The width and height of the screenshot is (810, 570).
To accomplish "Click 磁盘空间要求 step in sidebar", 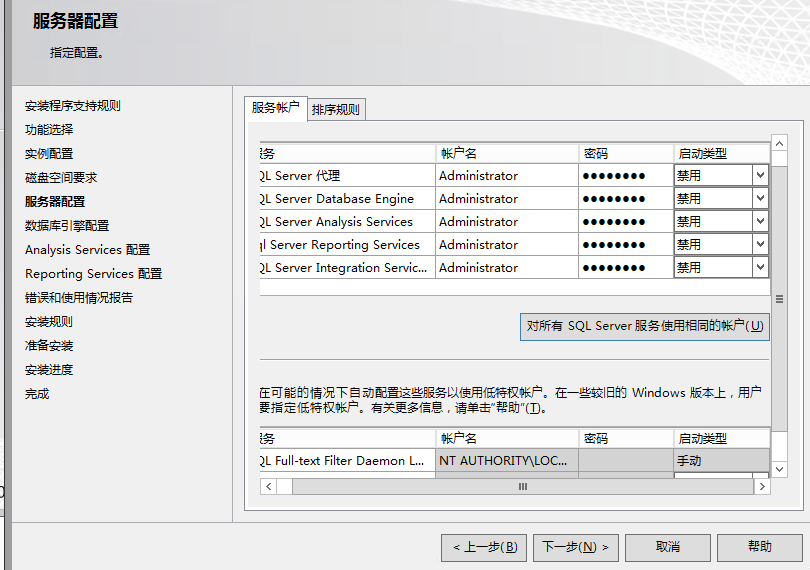I will point(61,178).
